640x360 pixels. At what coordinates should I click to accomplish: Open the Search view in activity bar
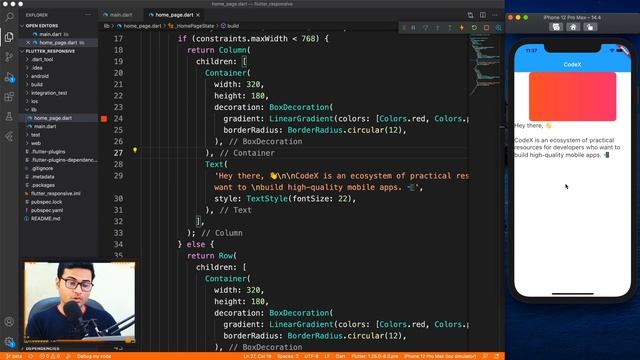tap(9, 17)
